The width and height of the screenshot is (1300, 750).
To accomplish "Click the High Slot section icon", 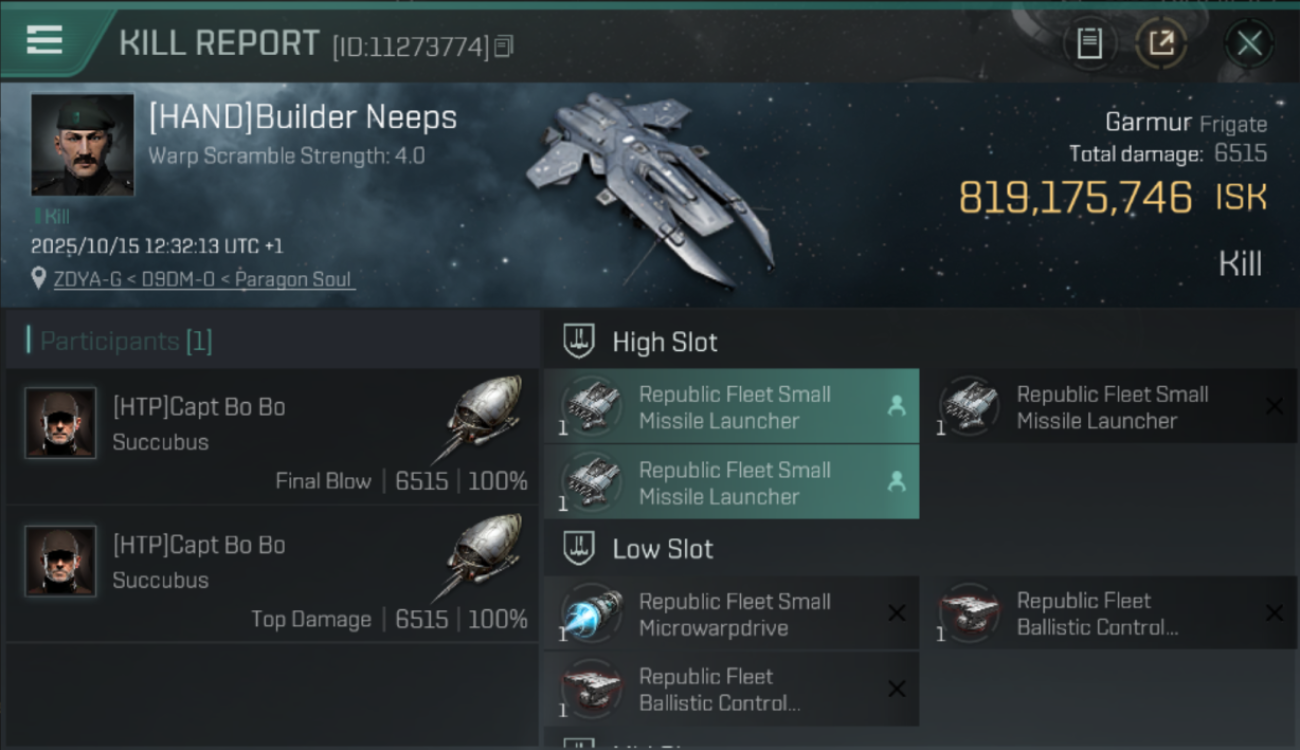I will tap(579, 341).
